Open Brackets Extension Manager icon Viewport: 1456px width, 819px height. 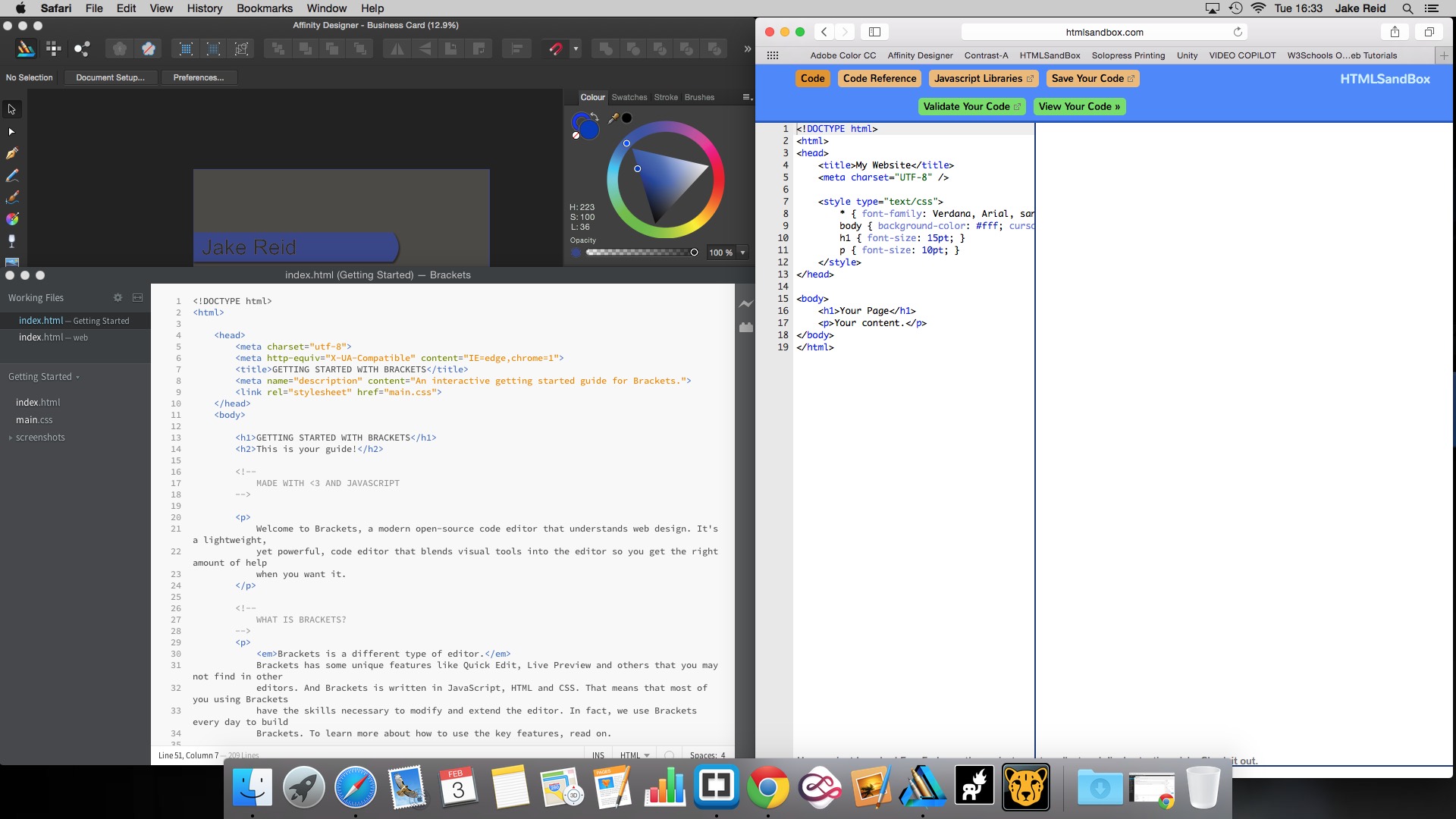[746, 327]
